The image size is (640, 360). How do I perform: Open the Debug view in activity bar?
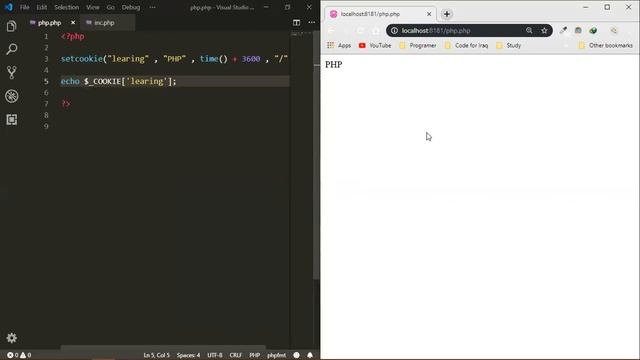tap(11, 96)
